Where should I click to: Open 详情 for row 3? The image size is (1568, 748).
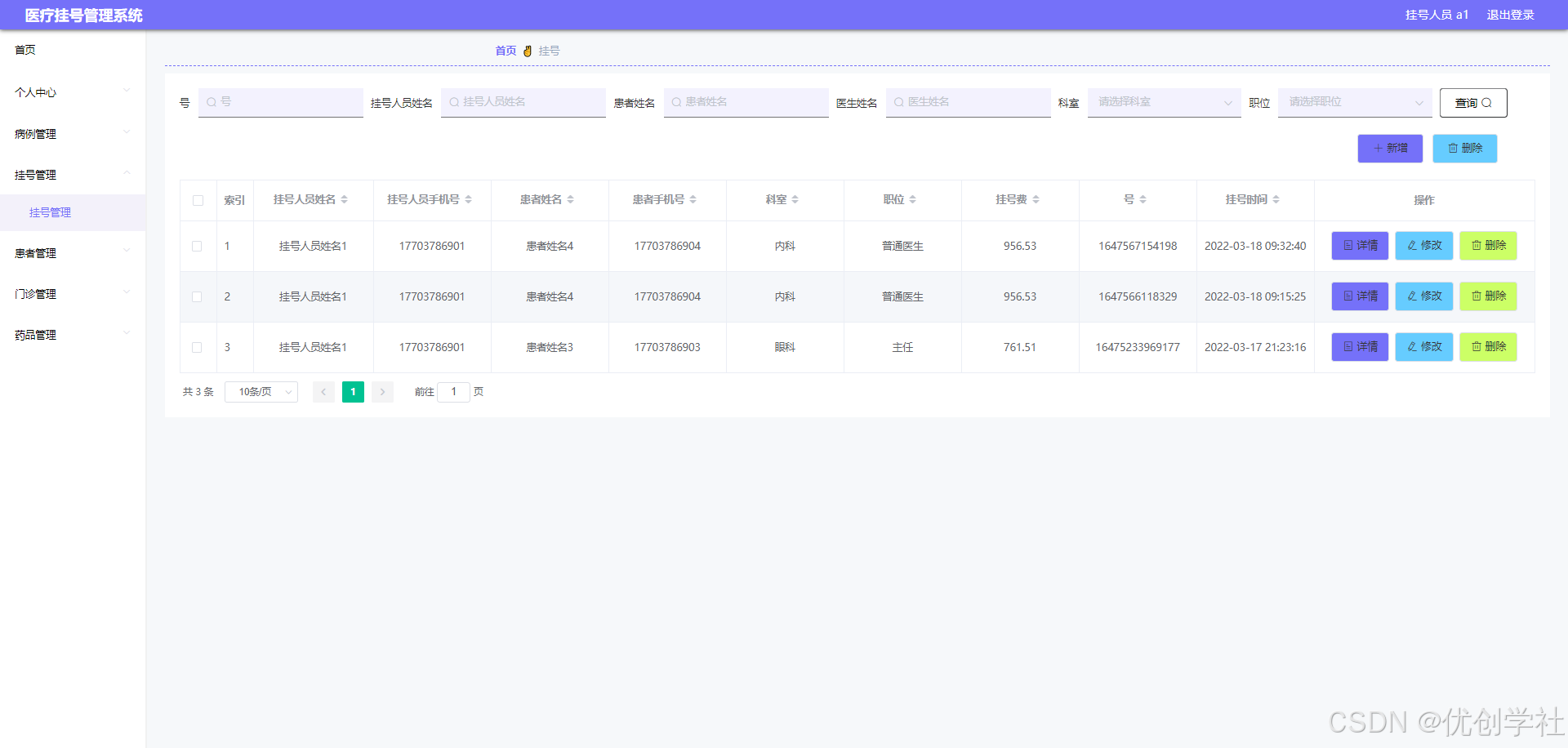pyautogui.click(x=1360, y=347)
